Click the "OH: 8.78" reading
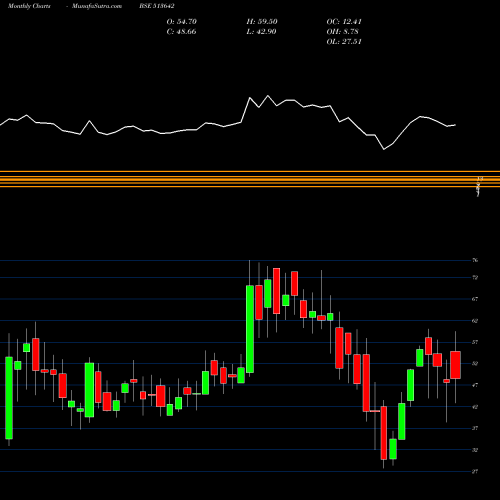500x500 pixels. coord(342,32)
